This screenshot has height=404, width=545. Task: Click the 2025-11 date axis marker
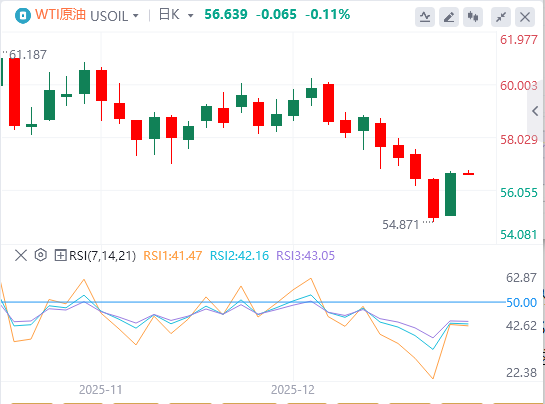point(101,390)
